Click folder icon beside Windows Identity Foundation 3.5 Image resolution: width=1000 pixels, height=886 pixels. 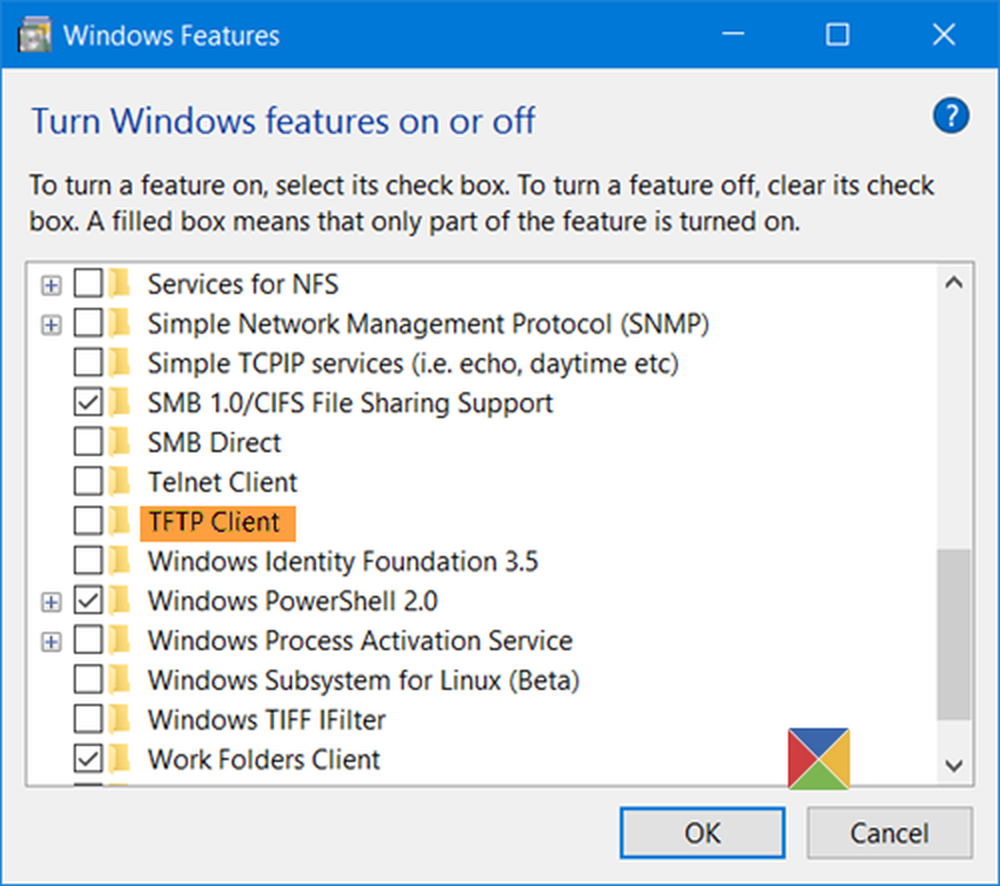(121, 561)
